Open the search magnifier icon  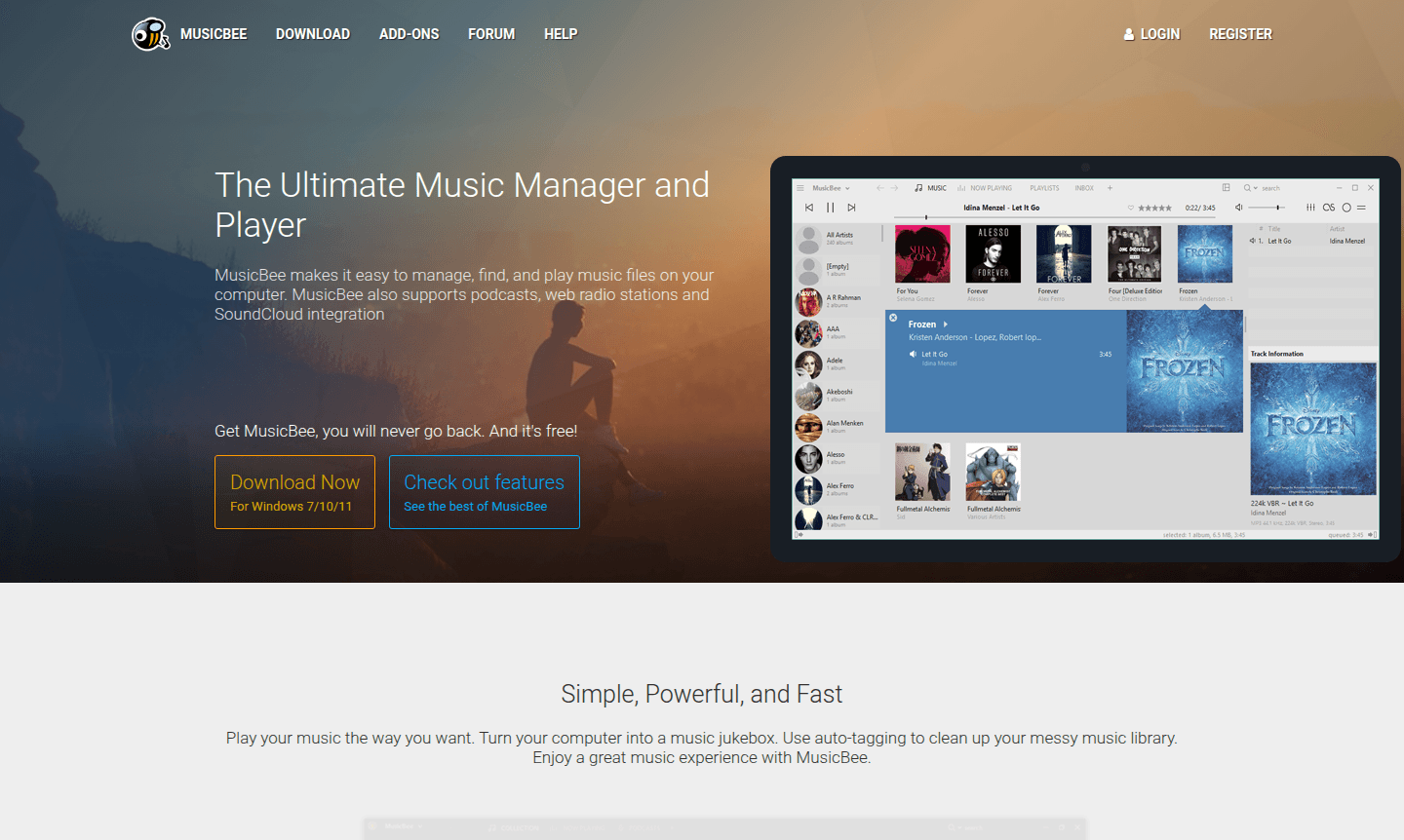pyautogui.click(x=1246, y=188)
